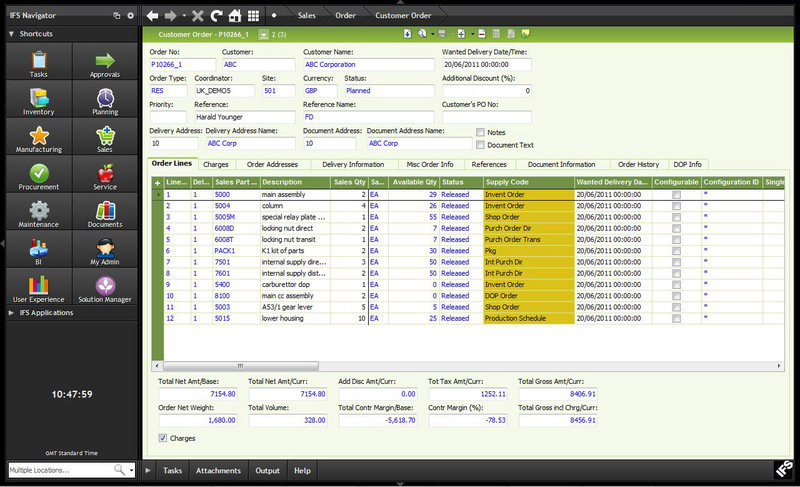Click the Sales breadcrumb
Image resolution: width=800 pixels, height=487 pixels.
[x=307, y=16]
